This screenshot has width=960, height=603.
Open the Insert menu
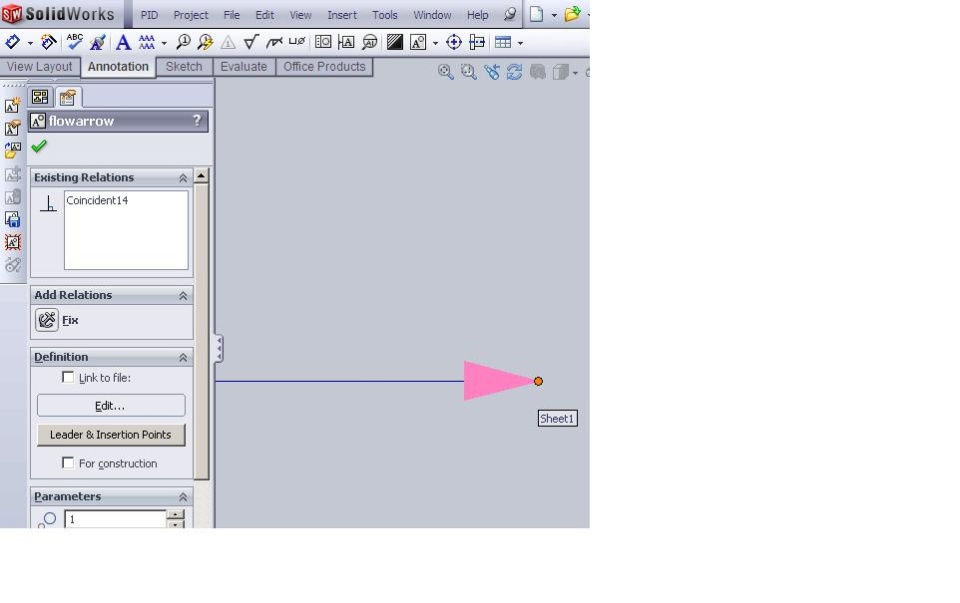pyautogui.click(x=342, y=15)
